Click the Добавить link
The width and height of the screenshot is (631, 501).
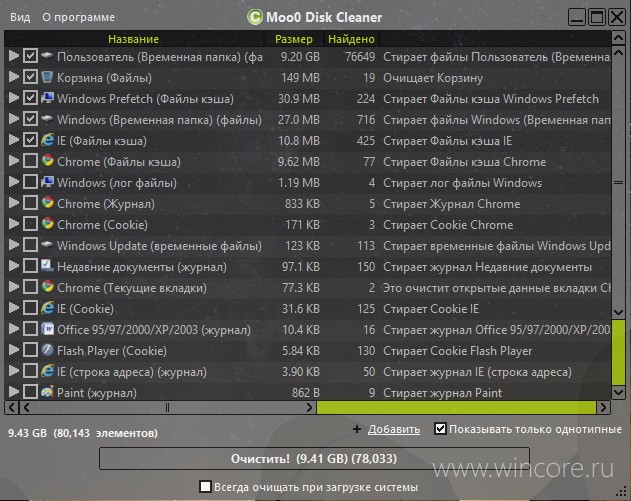pos(394,429)
